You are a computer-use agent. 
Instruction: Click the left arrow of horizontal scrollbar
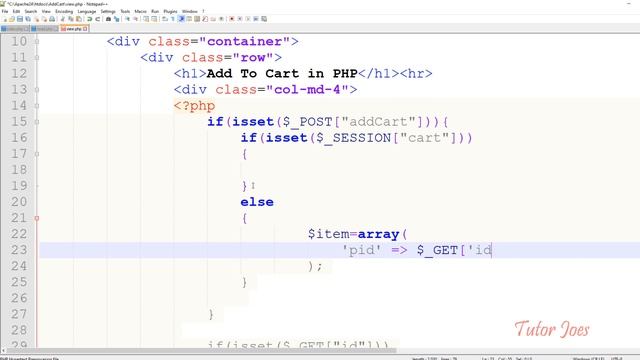3,350
